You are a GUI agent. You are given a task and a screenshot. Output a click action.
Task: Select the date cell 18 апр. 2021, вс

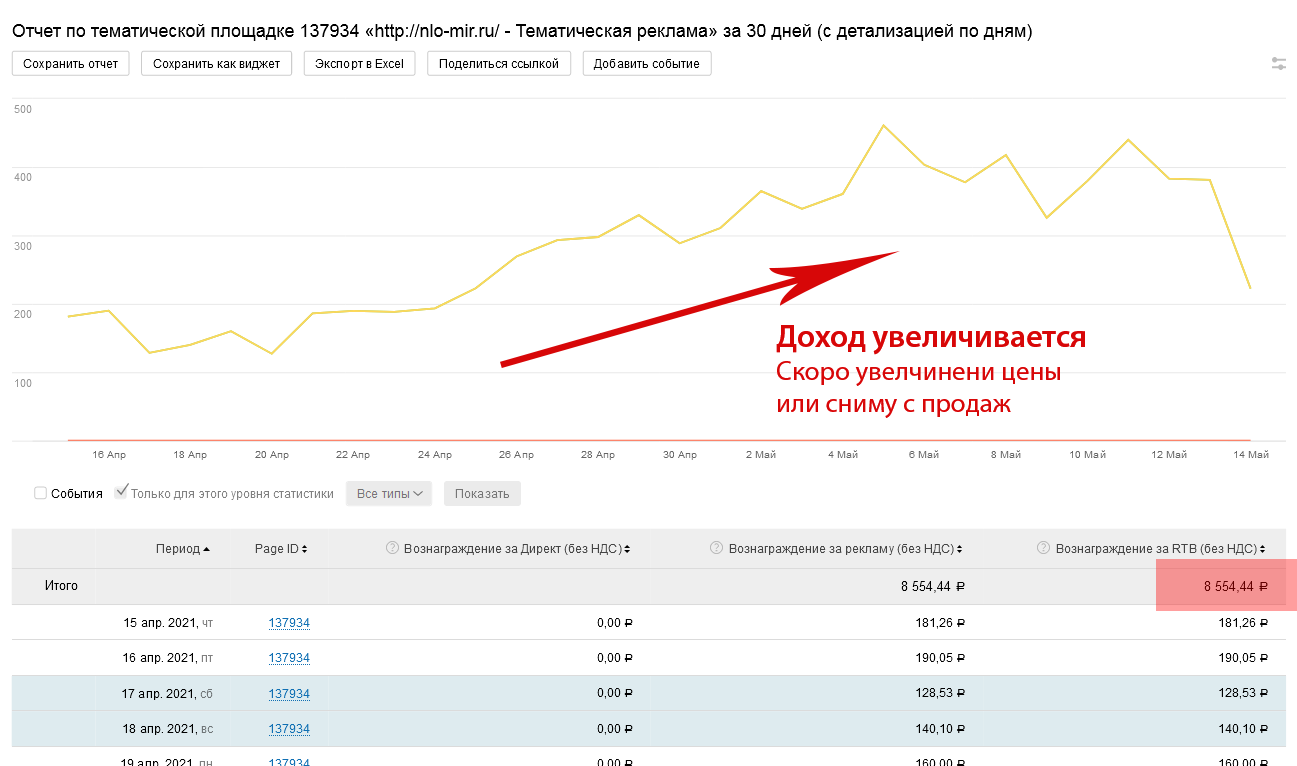click(x=168, y=729)
